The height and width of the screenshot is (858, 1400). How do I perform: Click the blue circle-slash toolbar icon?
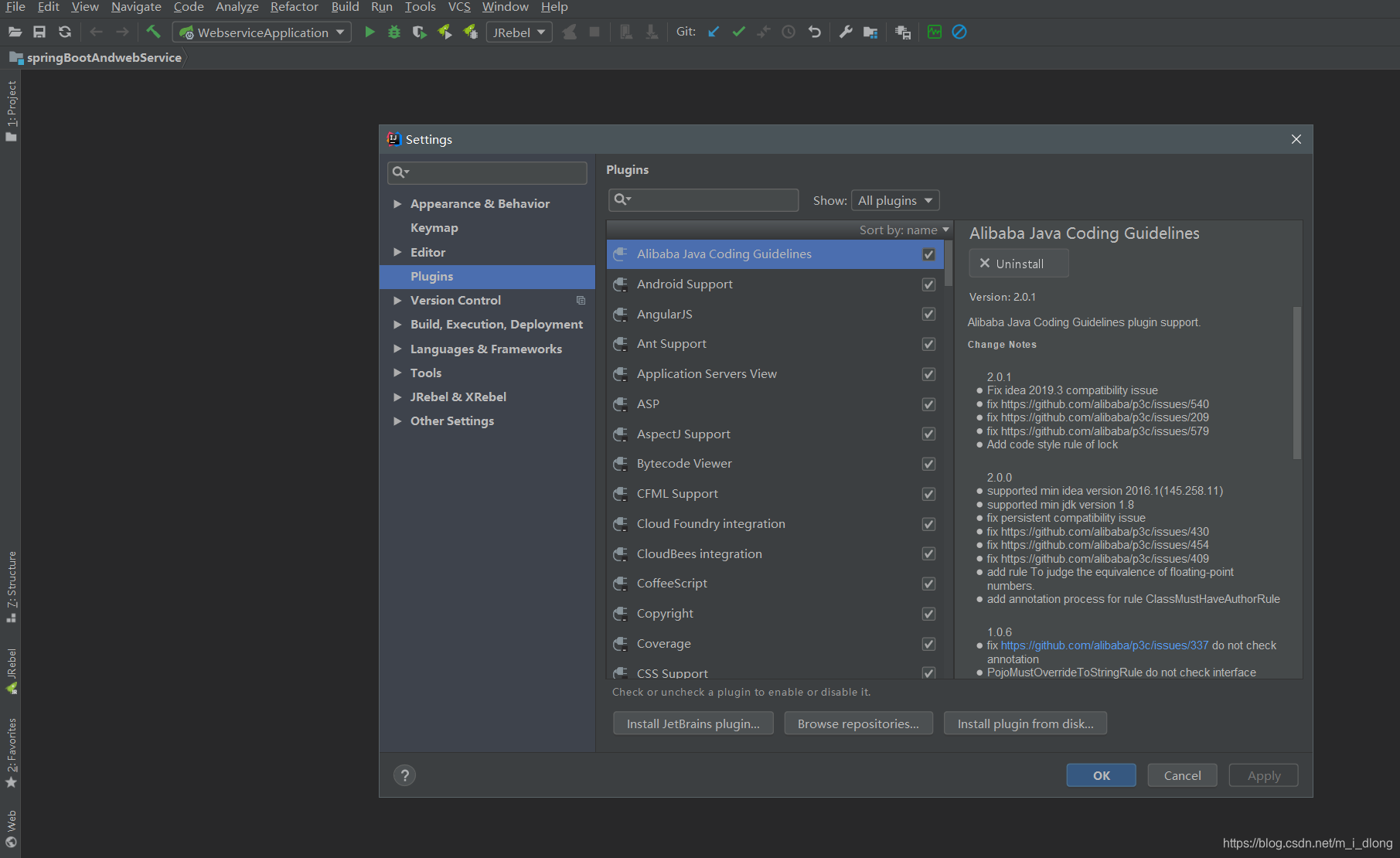[959, 32]
